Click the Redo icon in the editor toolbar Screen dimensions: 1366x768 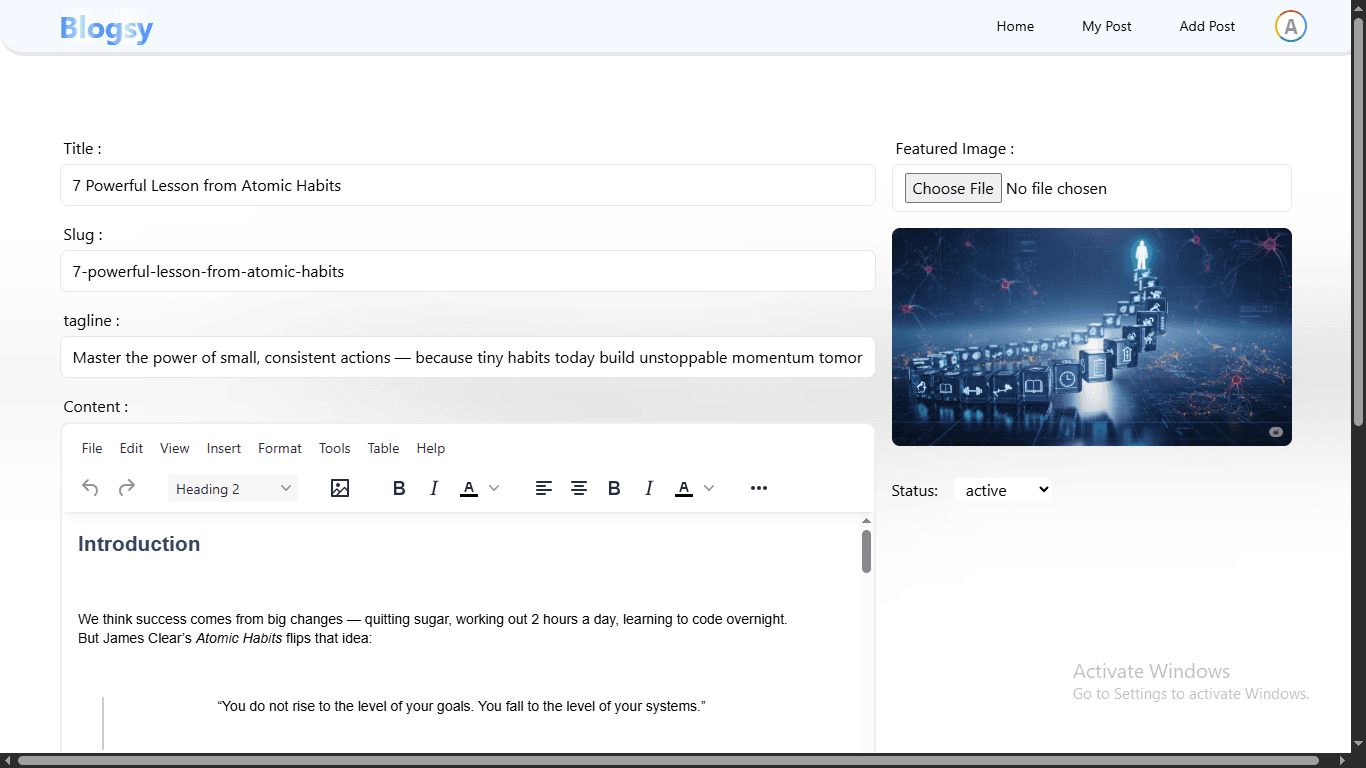126,488
